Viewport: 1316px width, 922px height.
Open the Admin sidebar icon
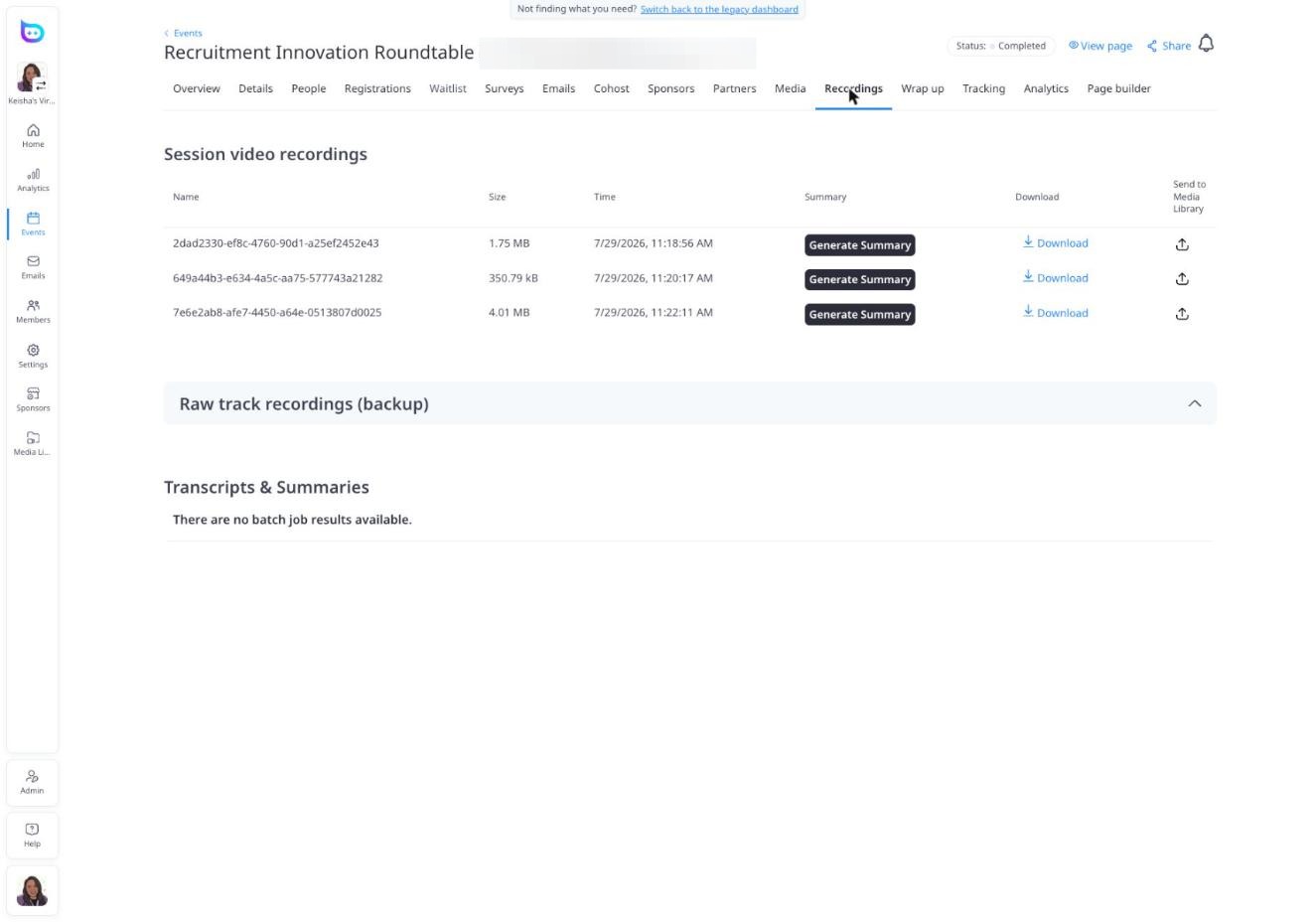click(x=33, y=782)
